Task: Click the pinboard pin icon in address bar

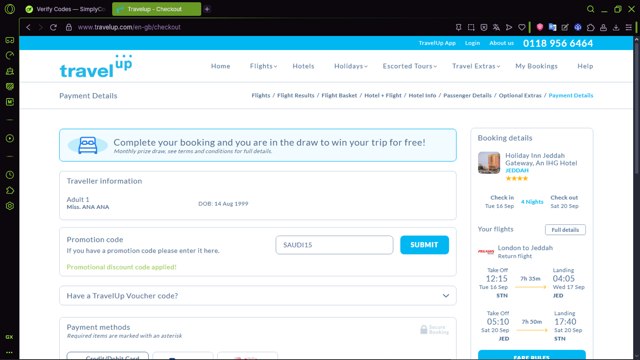Action: 458,27
